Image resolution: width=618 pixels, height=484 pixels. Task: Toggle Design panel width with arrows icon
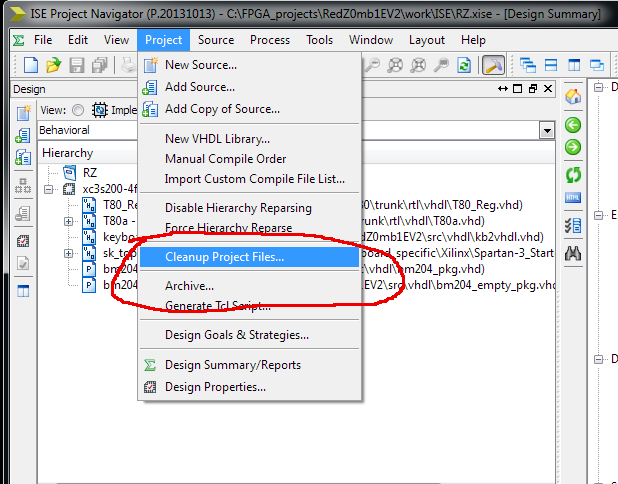(x=503, y=89)
